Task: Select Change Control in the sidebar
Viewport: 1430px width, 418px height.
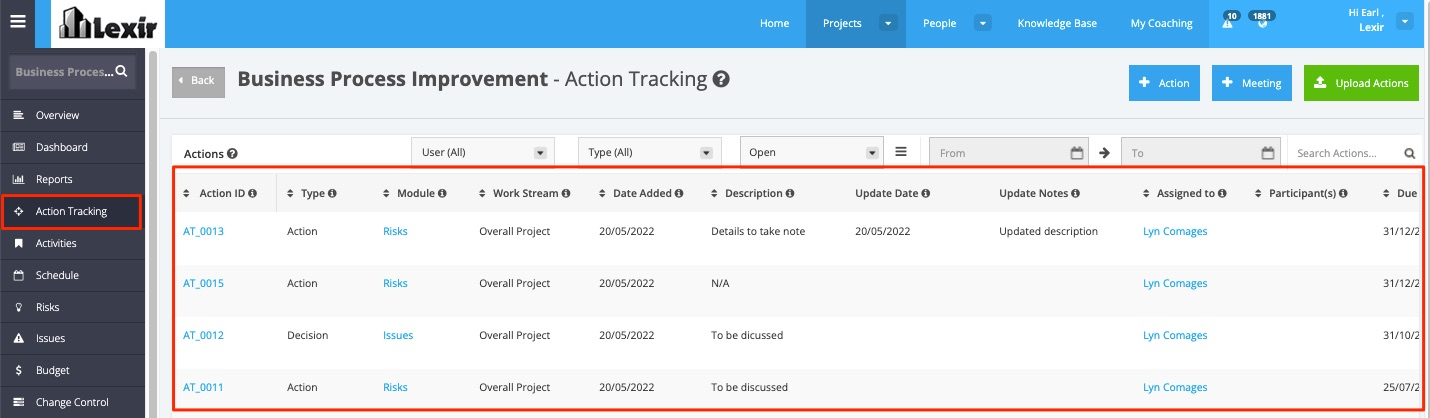Action: 73,402
